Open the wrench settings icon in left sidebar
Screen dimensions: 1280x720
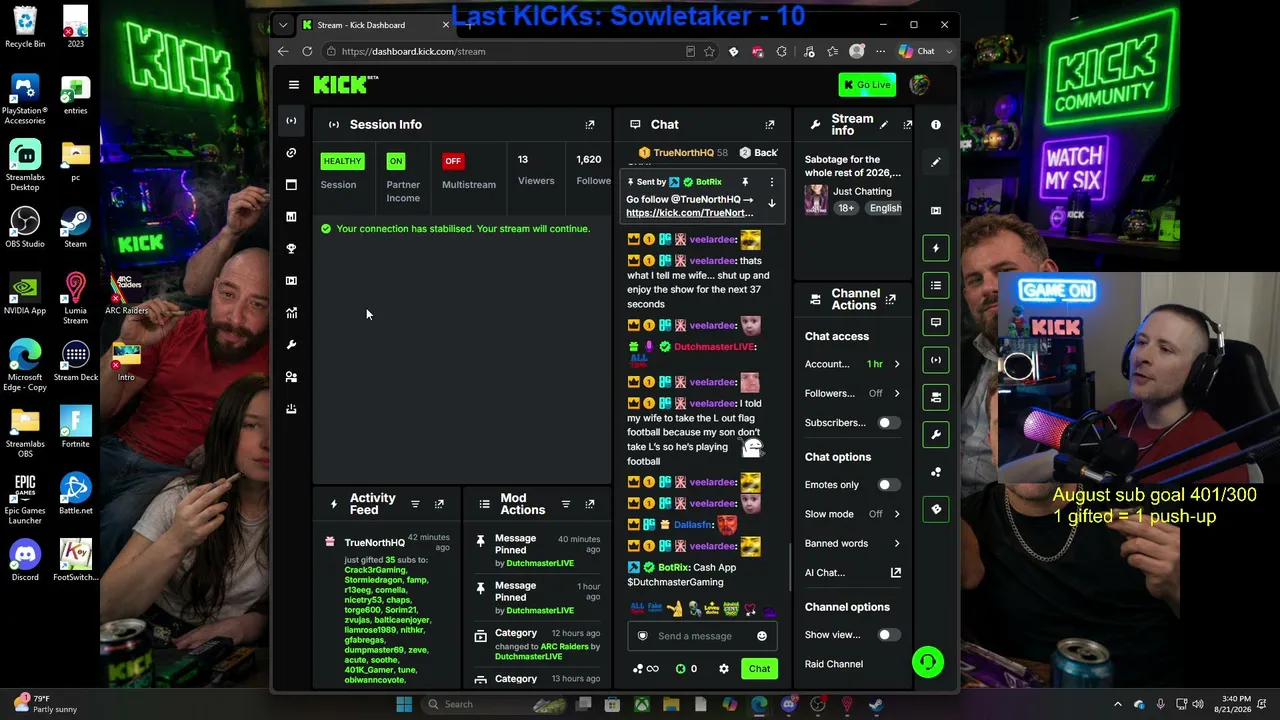pos(291,345)
